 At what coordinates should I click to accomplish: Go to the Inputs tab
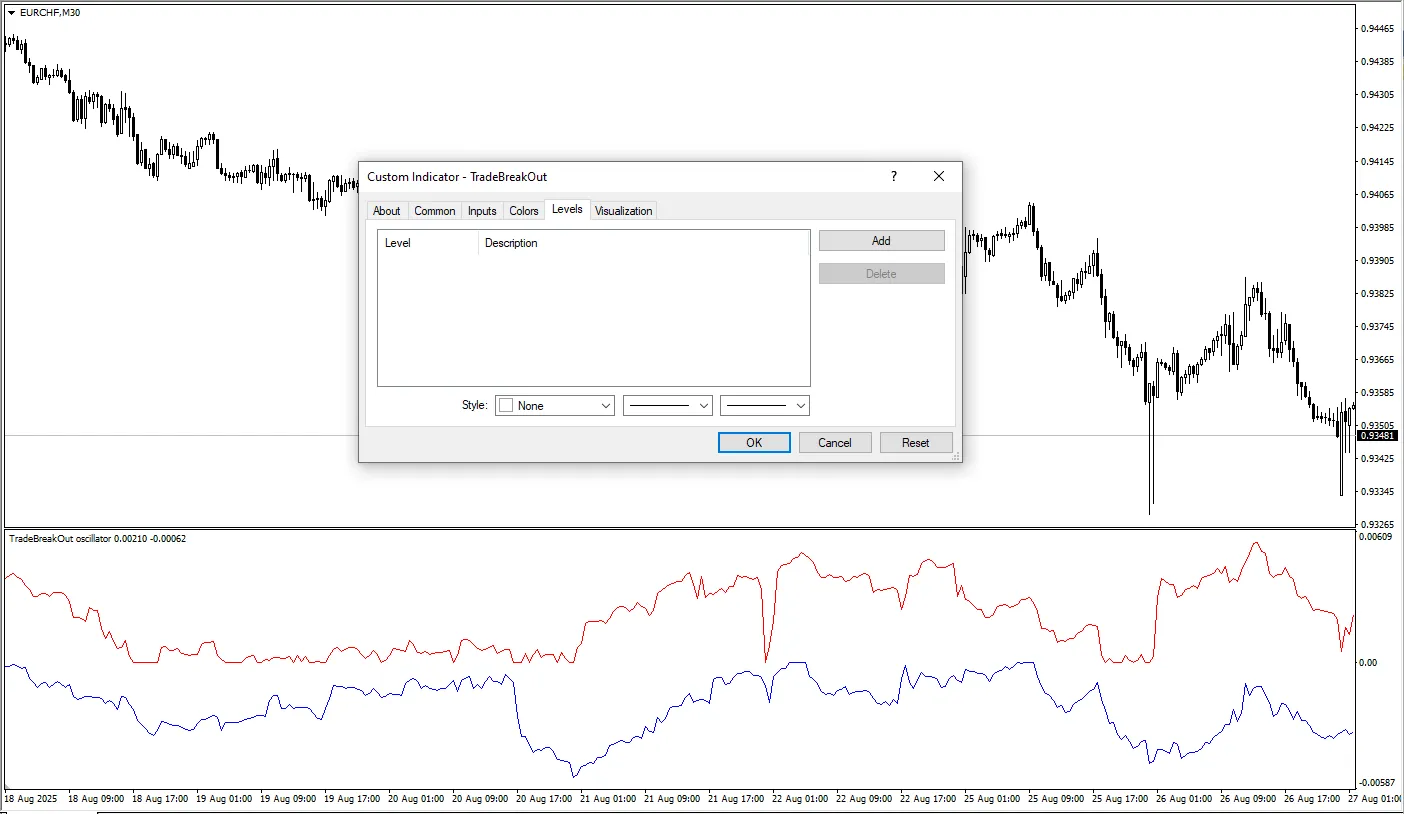click(x=482, y=211)
